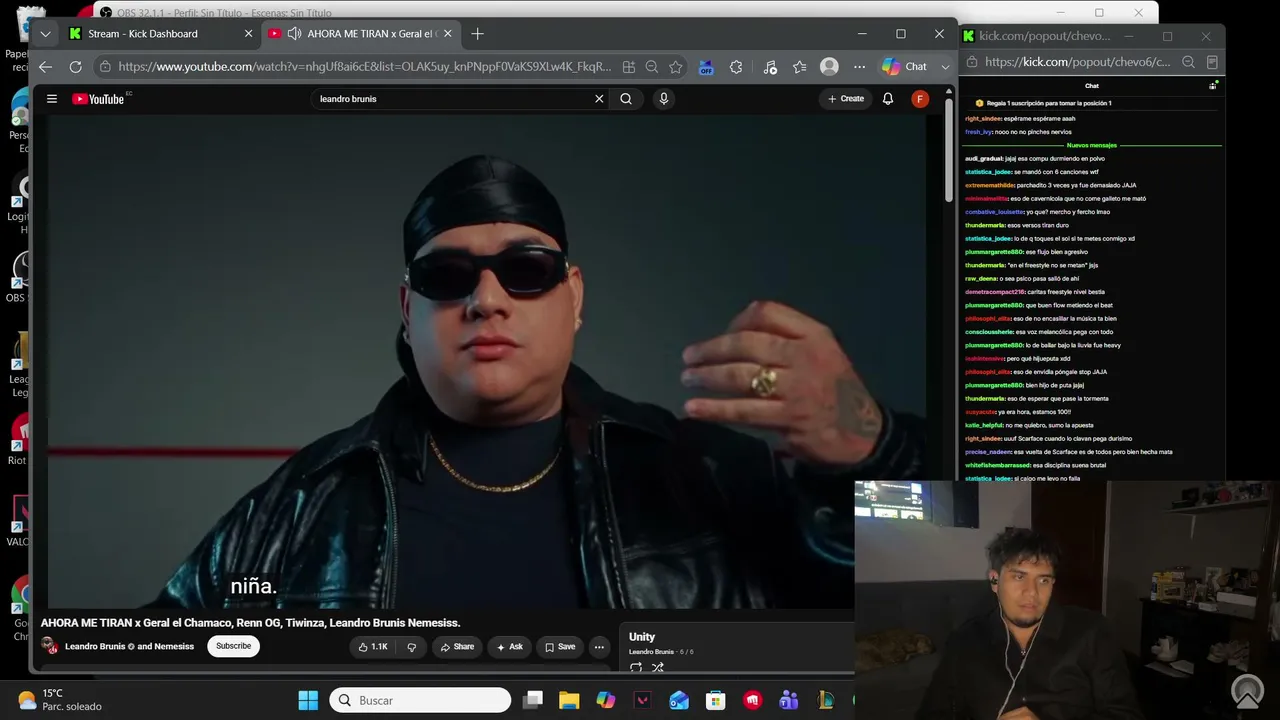
Task: Subscribe to Leandro Brunis channel
Action: click(234, 646)
